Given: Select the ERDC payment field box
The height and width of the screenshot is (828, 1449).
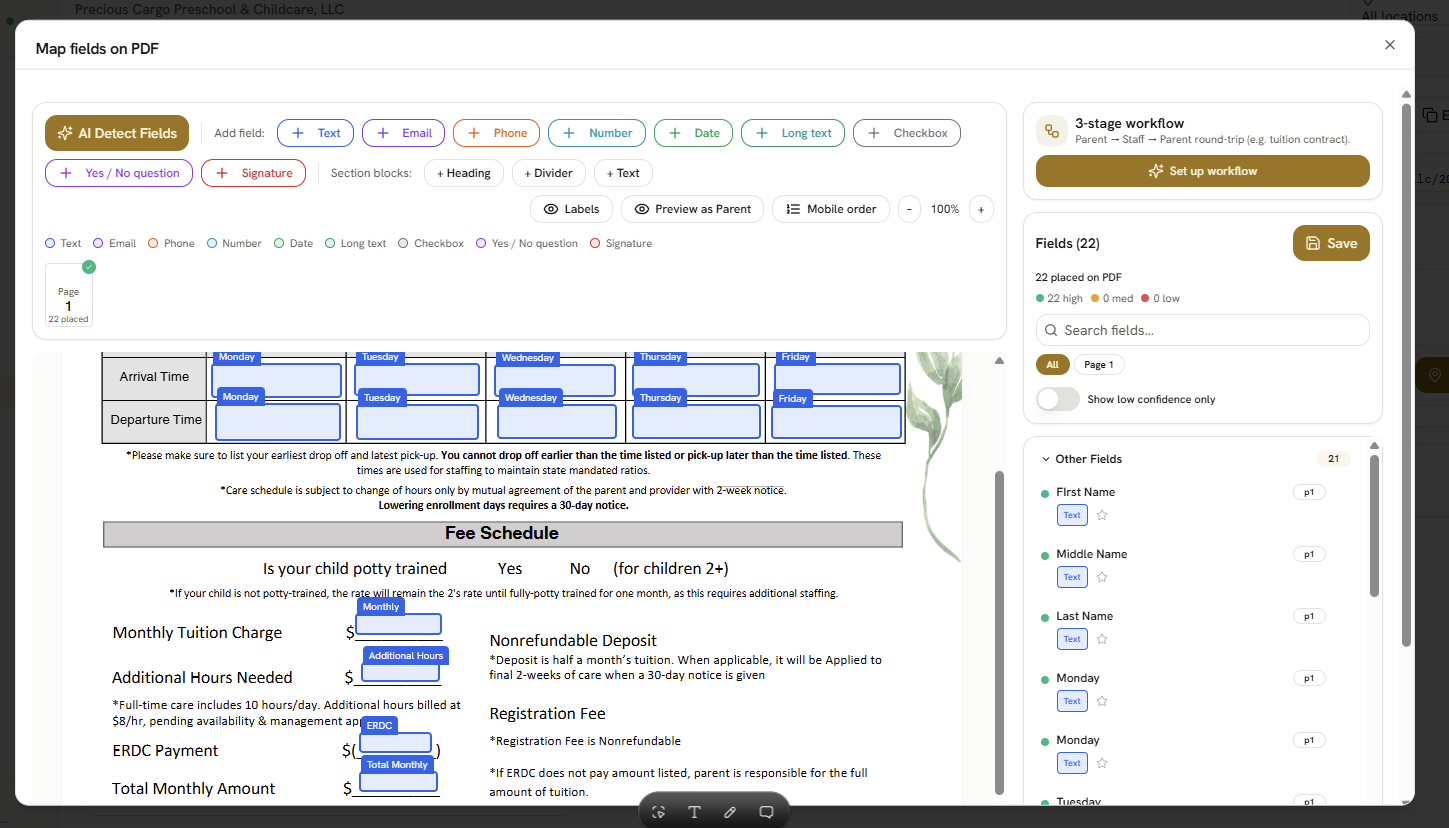Looking at the screenshot, I should 395,743.
